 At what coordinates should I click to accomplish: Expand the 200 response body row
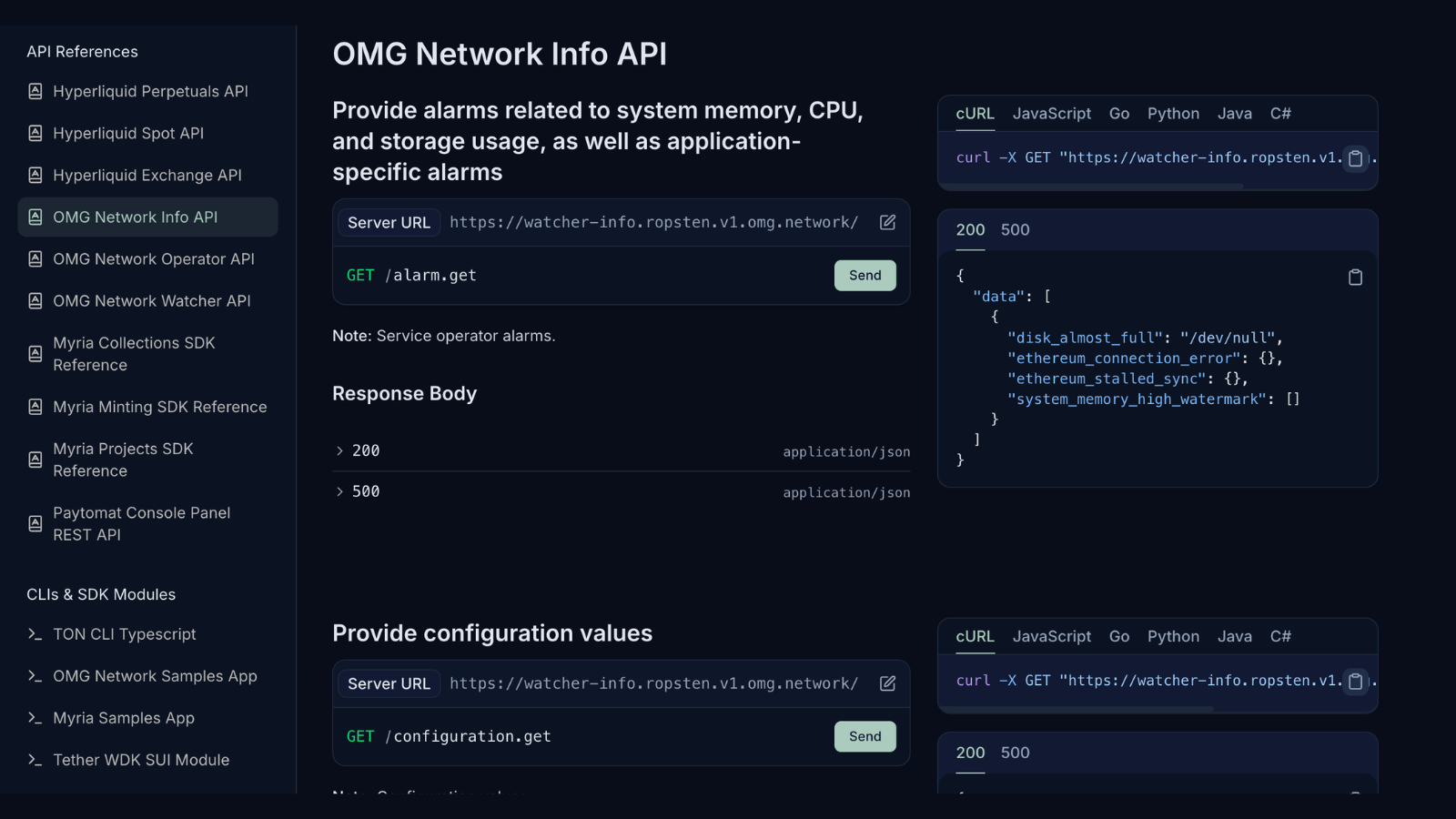click(x=622, y=451)
